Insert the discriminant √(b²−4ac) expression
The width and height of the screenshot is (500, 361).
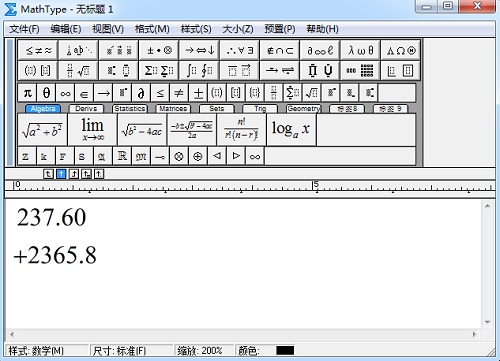click(142, 130)
